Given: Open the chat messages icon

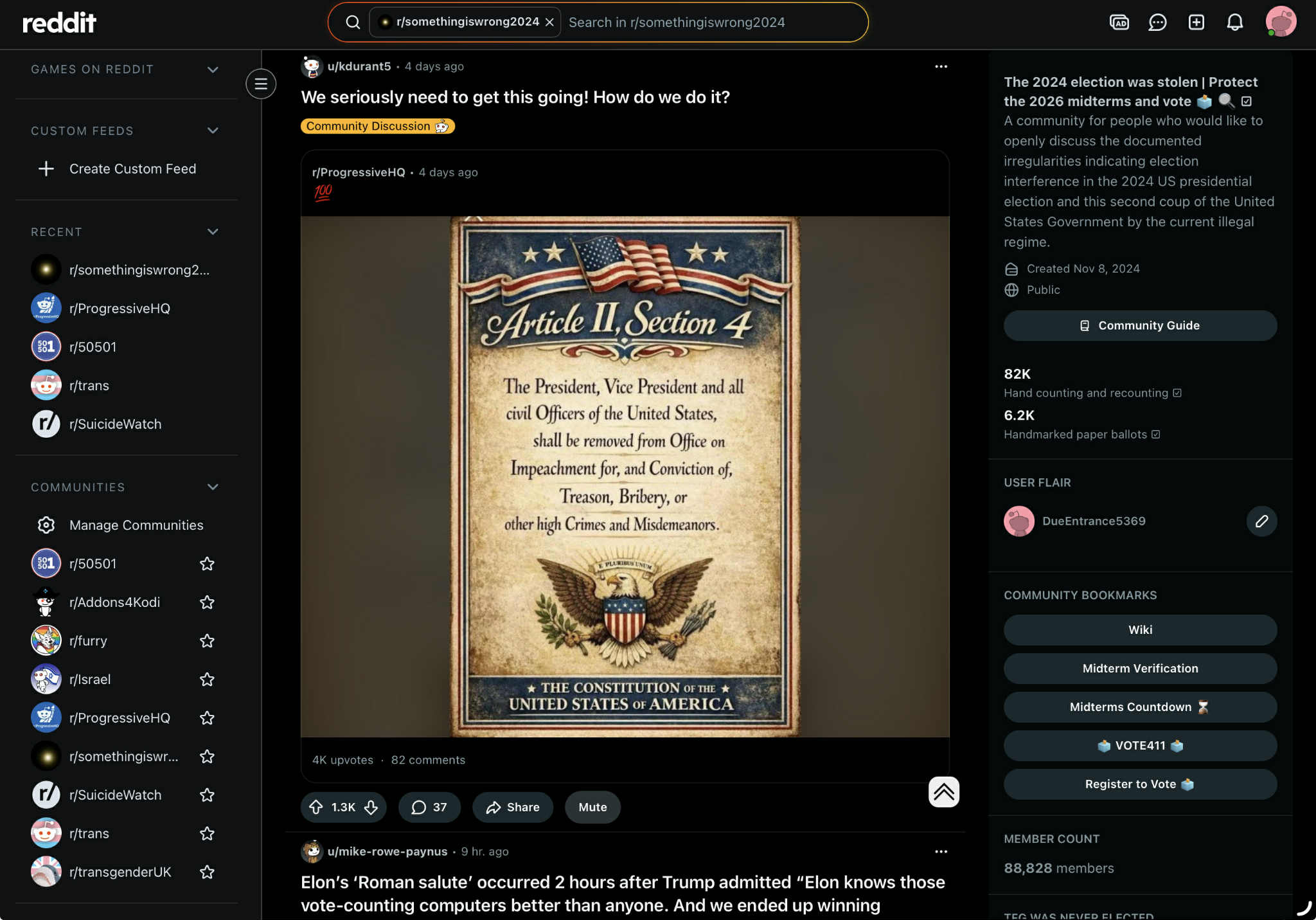Looking at the screenshot, I should (1157, 23).
